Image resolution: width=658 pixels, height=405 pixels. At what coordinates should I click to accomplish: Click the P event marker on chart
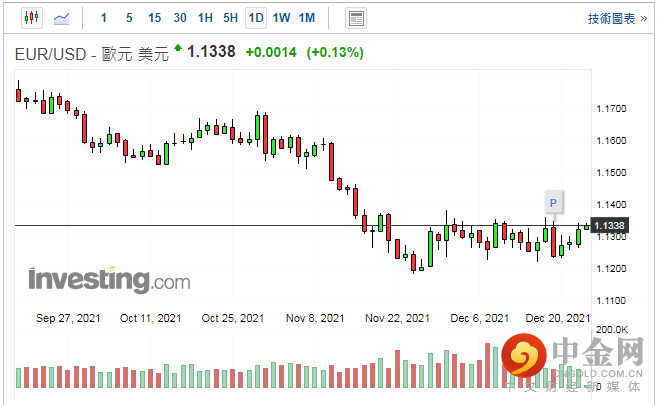553,203
